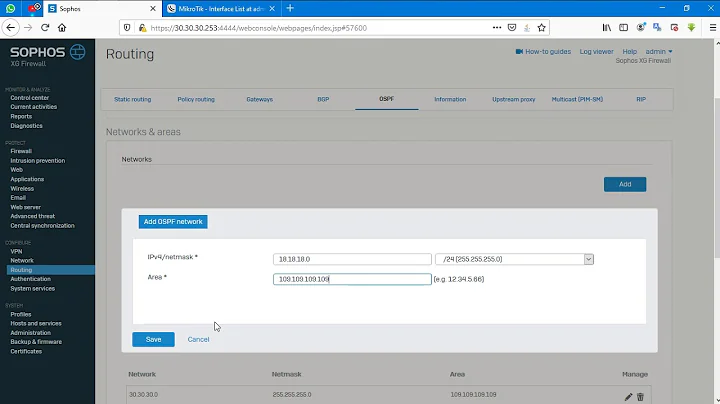Click the browser Back arrow
The height and width of the screenshot is (404, 720).
tap(11, 28)
